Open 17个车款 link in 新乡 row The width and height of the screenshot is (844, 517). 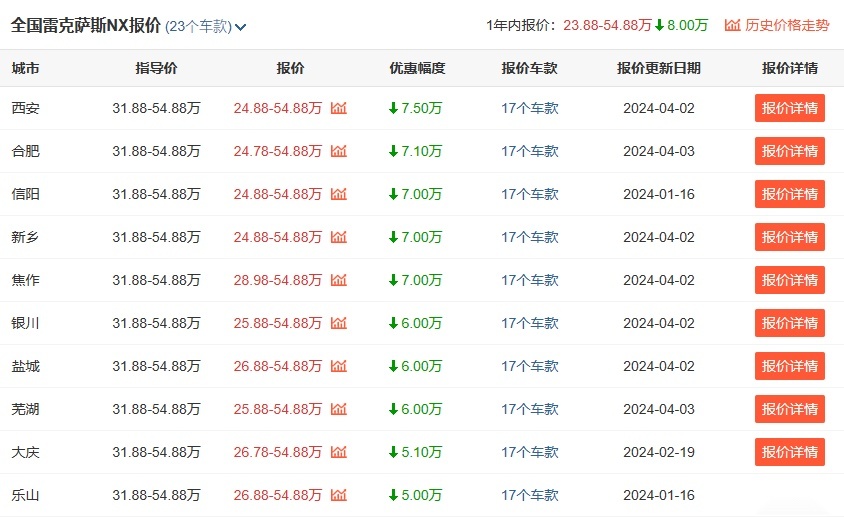pyautogui.click(x=530, y=237)
